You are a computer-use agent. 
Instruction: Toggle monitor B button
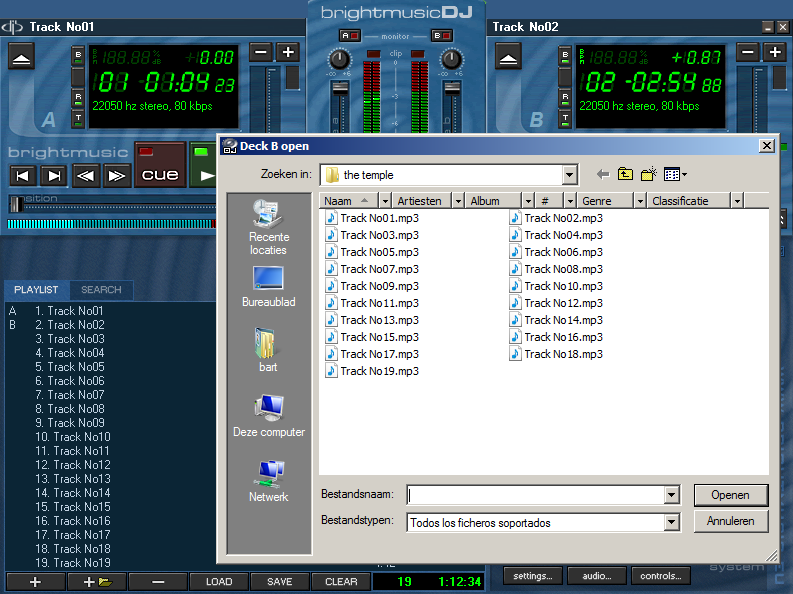click(442, 36)
